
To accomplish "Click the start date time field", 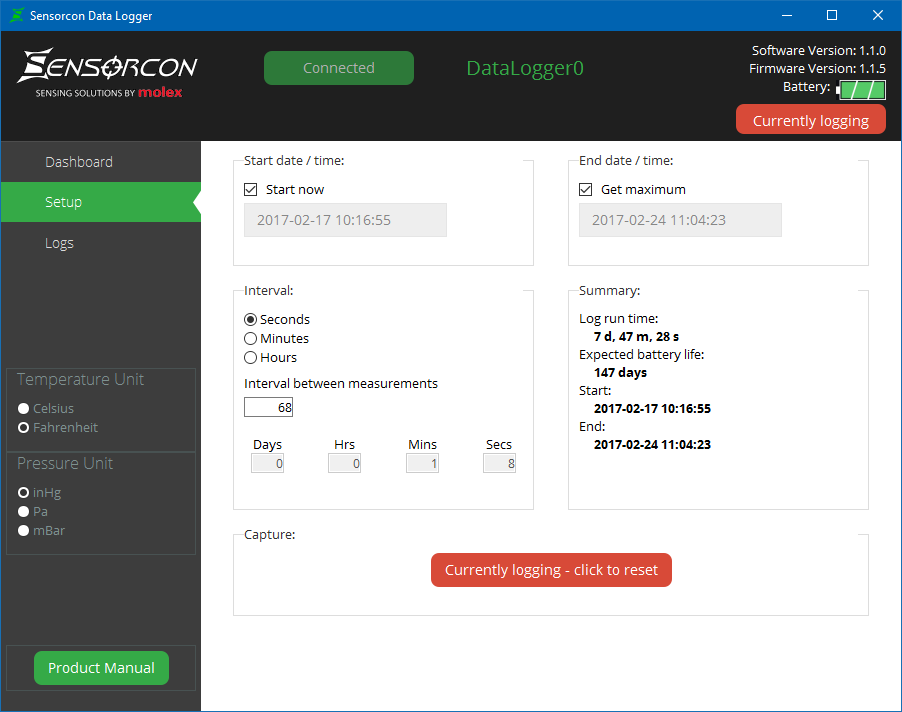I will (345, 220).
